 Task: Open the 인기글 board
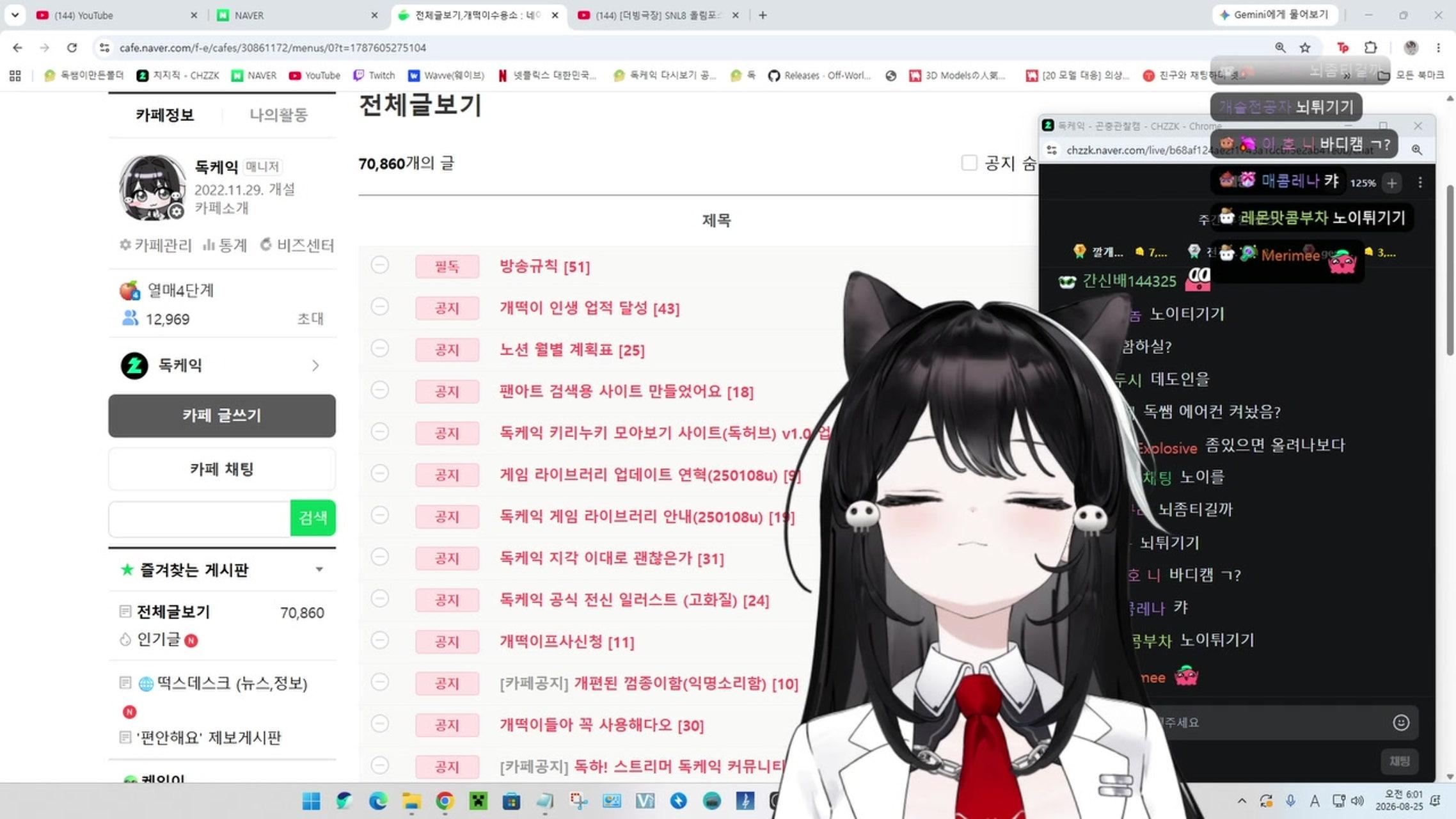[x=159, y=639]
